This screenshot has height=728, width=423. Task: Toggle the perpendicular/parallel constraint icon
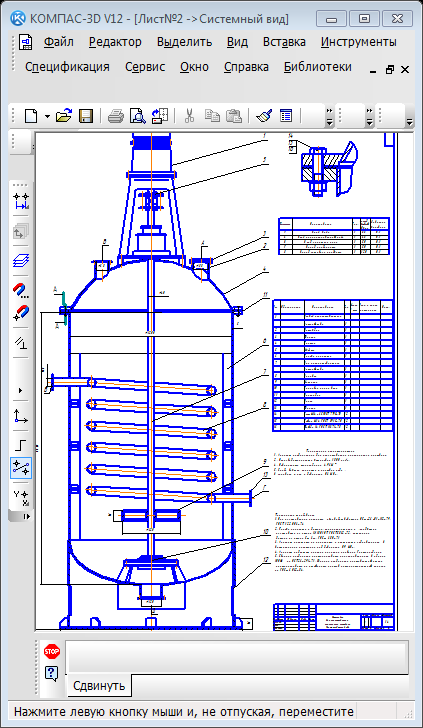point(21,342)
